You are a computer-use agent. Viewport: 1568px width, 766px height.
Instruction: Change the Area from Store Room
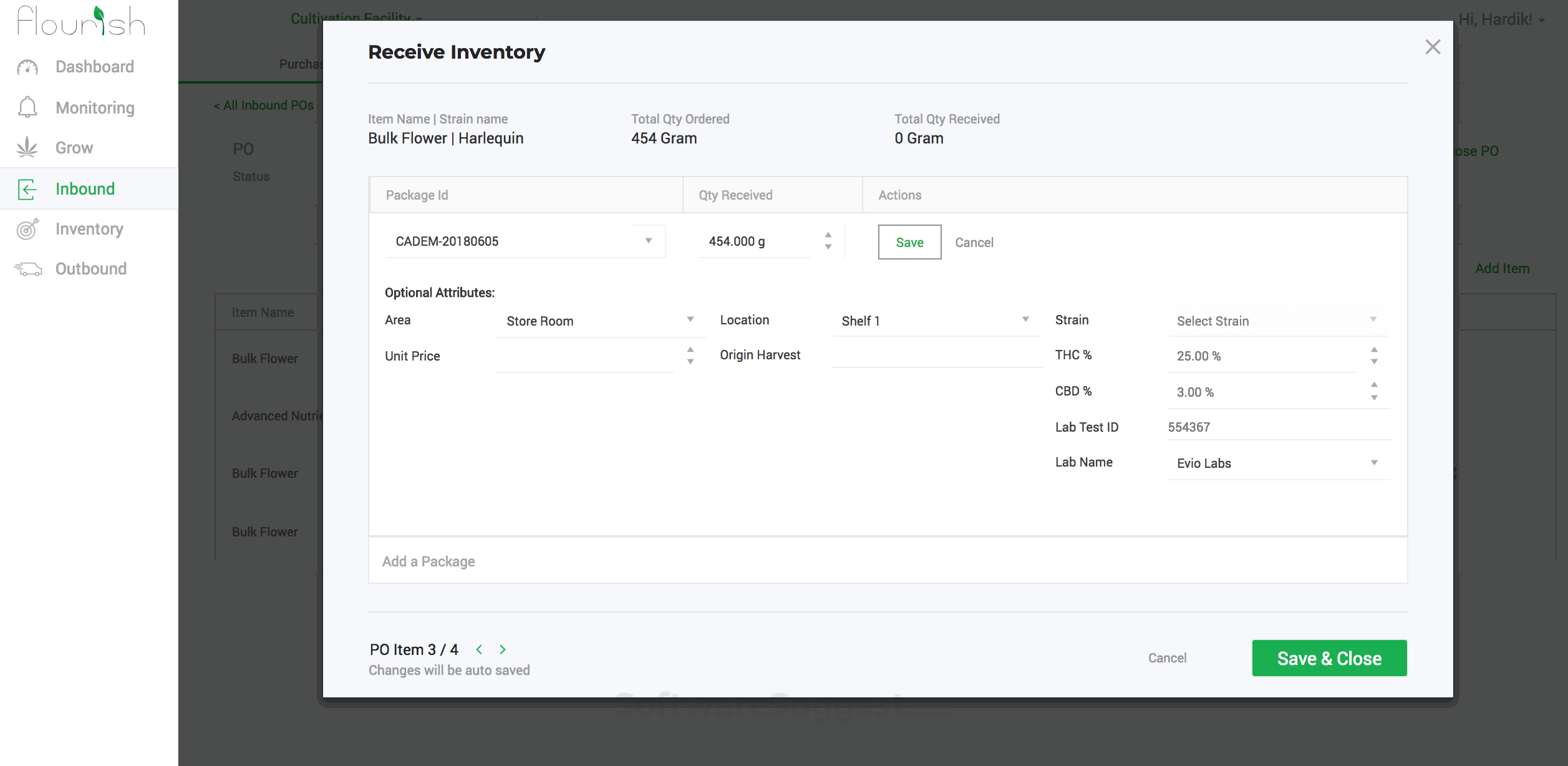point(690,319)
